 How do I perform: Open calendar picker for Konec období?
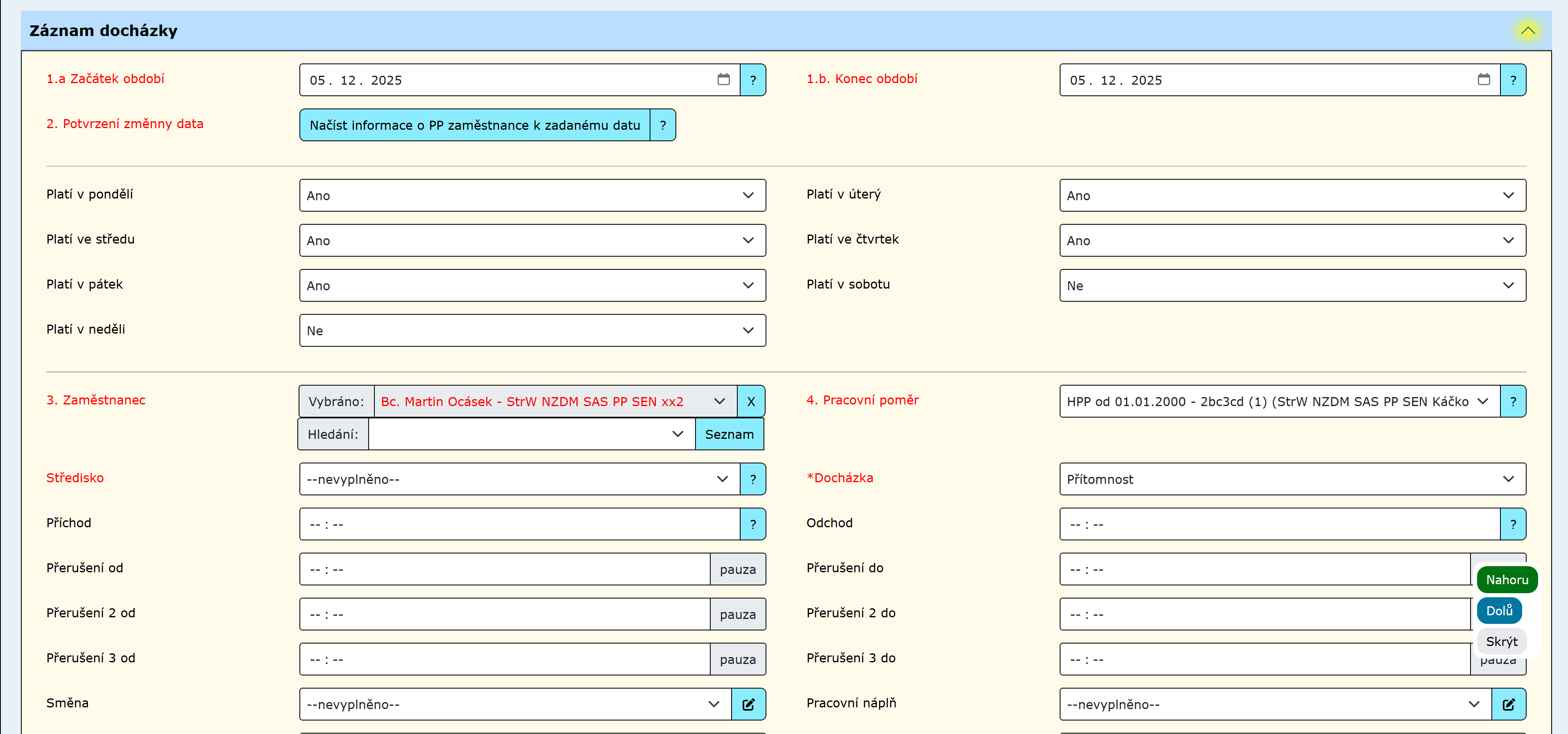1483,80
